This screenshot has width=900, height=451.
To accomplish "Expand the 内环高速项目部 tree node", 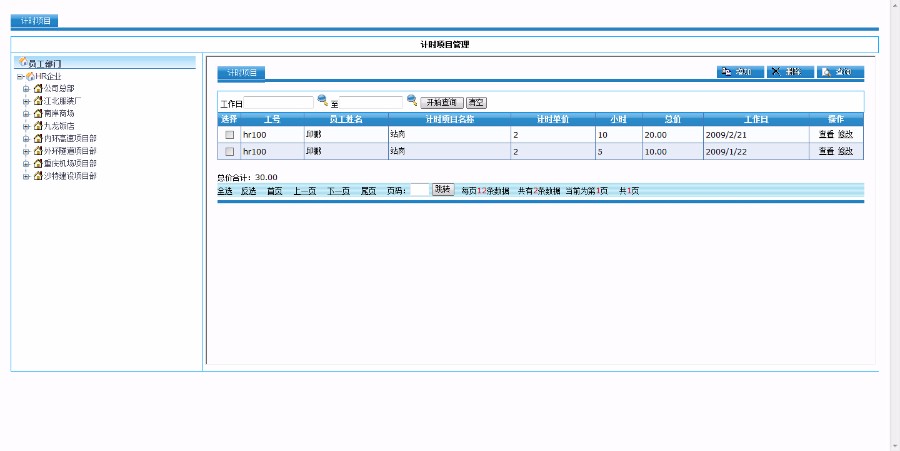I will (26, 139).
